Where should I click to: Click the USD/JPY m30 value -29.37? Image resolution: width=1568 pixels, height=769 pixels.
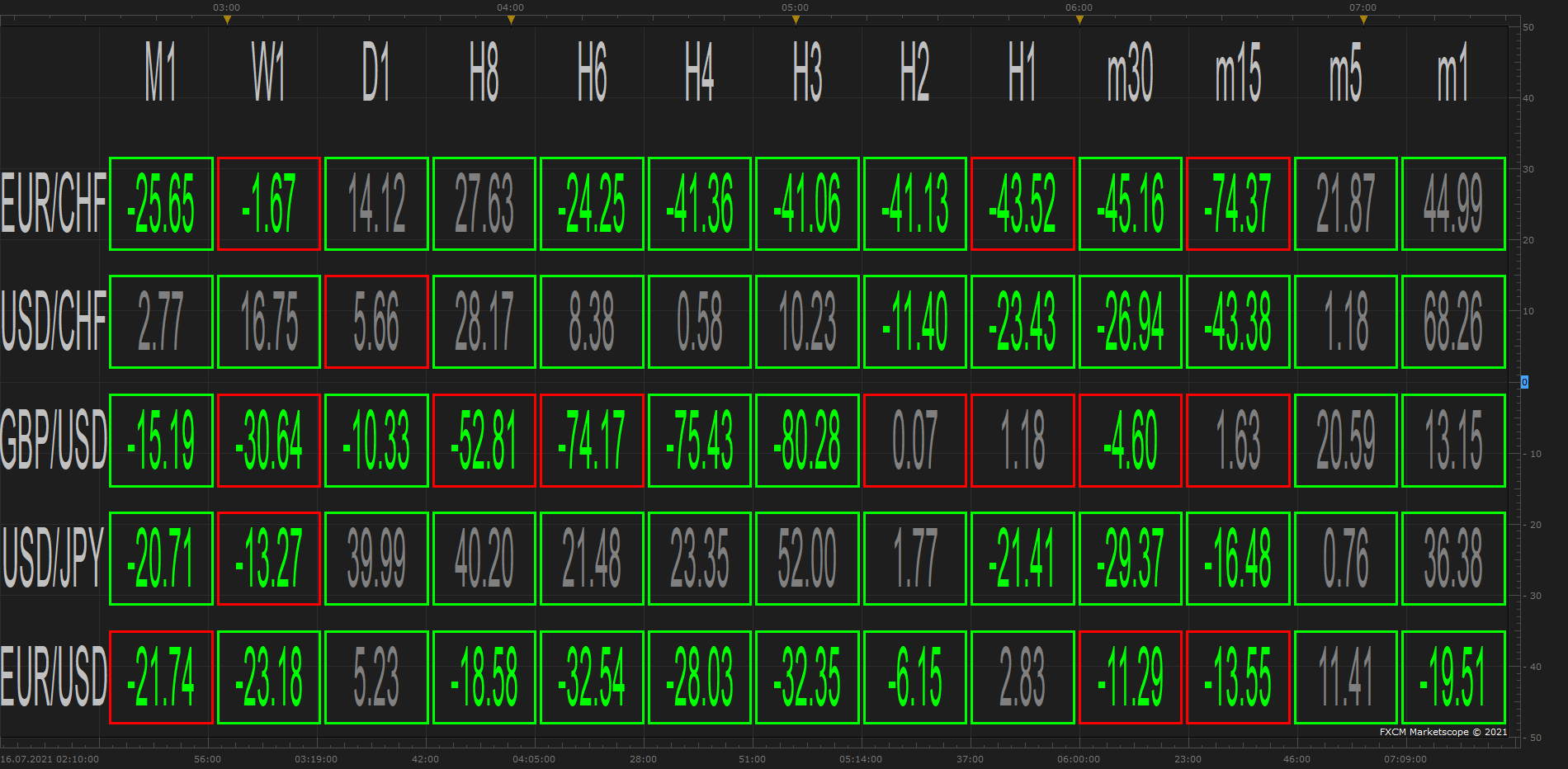tap(1131, 559)
